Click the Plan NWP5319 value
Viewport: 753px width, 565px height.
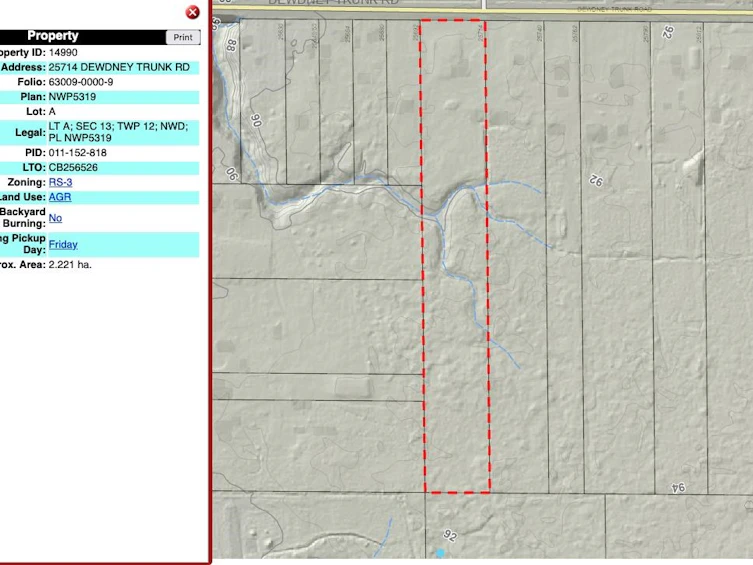click(72, 97)
